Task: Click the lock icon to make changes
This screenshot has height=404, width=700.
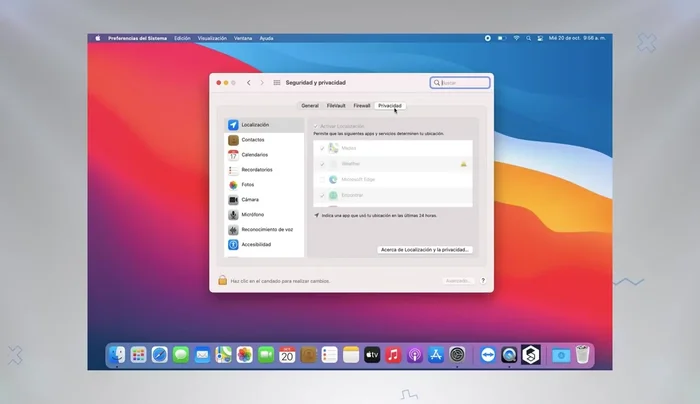Action: coord(223,281)
